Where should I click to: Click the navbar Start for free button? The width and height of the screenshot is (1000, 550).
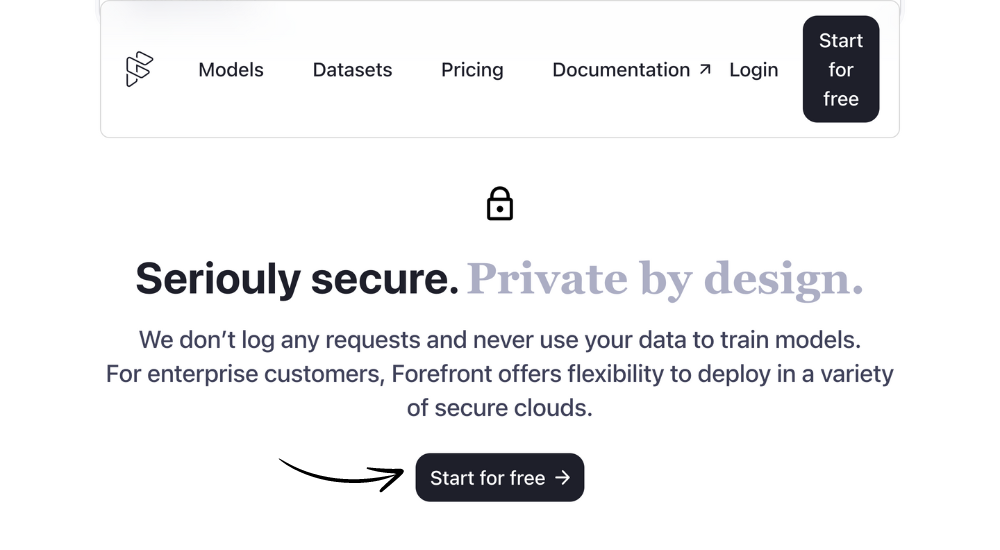(x=841, y=69)
